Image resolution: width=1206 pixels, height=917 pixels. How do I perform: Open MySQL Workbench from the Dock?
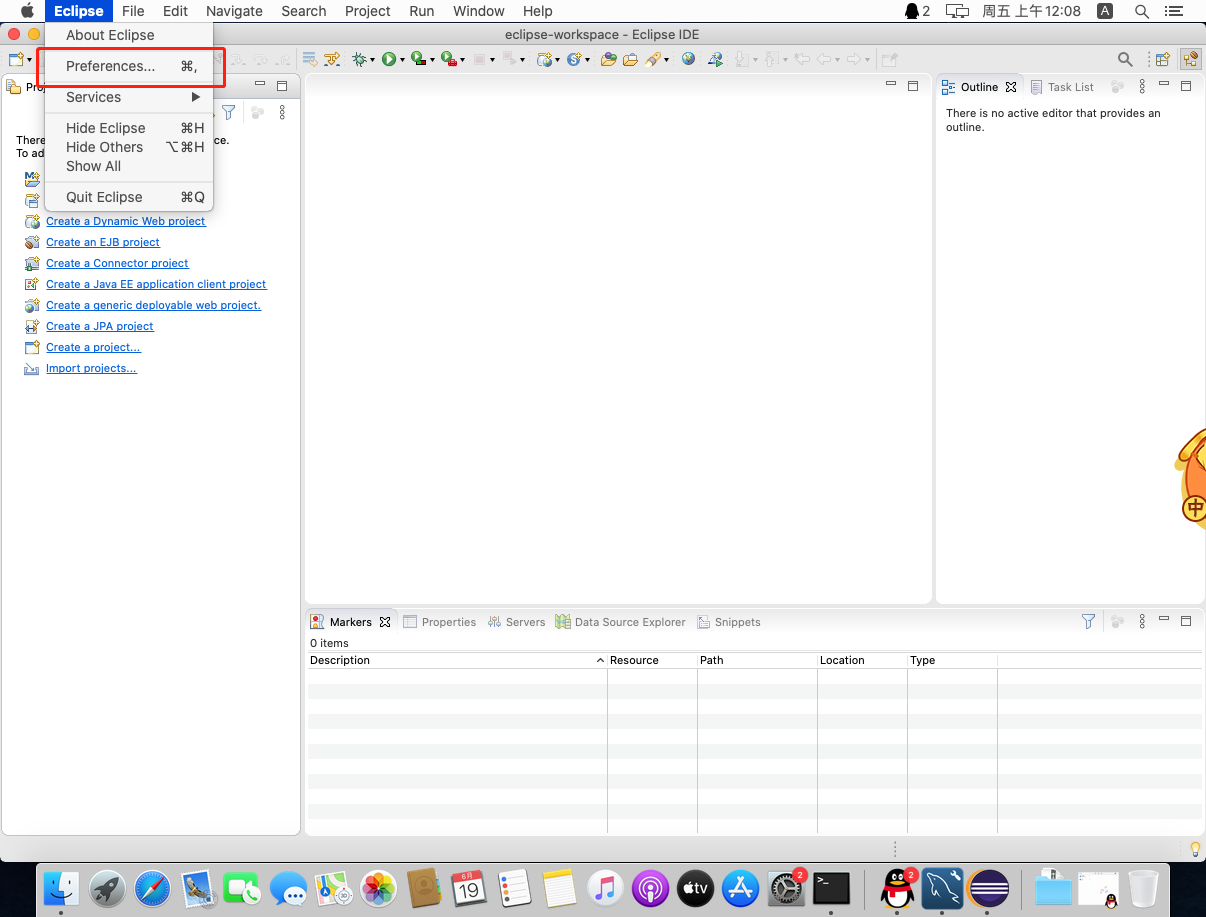click(x=942, y=887)
